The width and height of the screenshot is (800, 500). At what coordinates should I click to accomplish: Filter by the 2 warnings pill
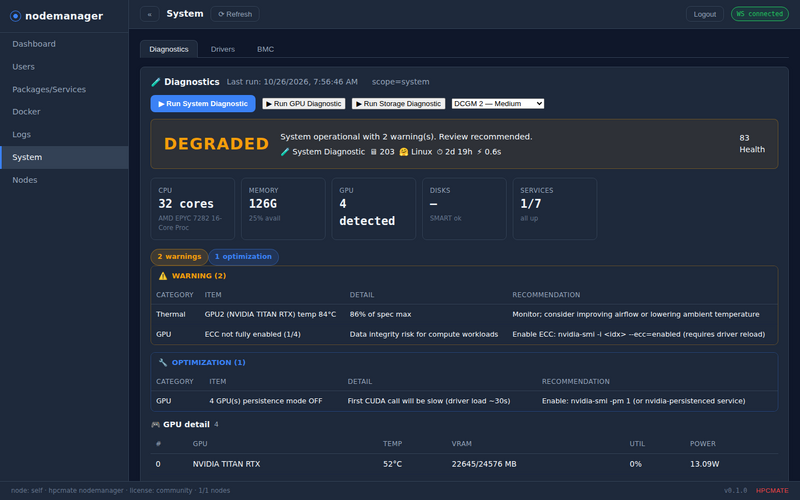pos(179,257)
